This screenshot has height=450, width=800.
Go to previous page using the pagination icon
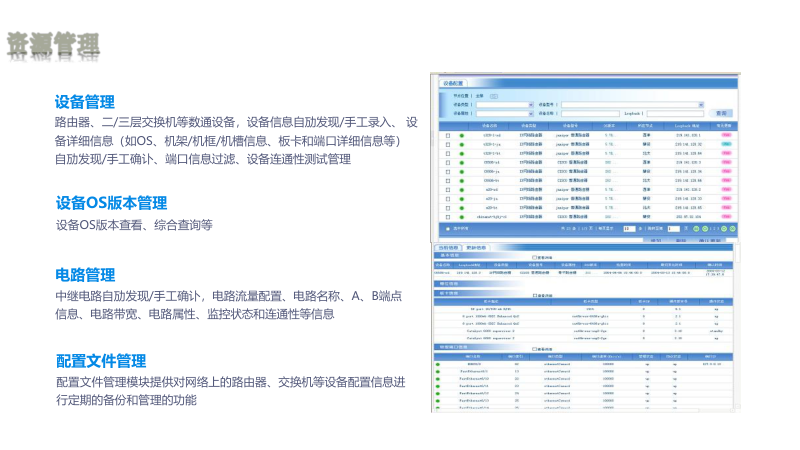point(705,229)
